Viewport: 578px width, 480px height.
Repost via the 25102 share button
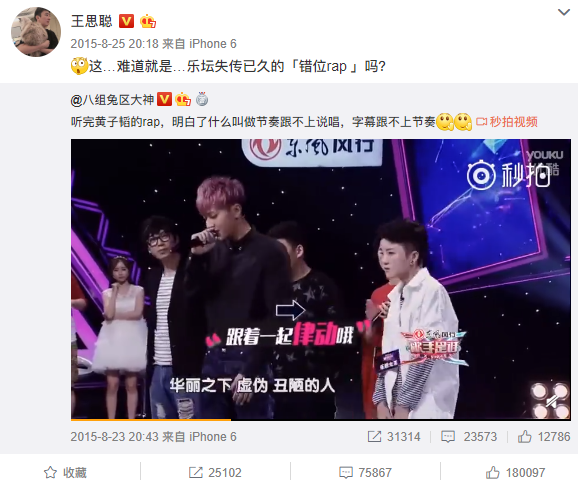tap(215, 472)
